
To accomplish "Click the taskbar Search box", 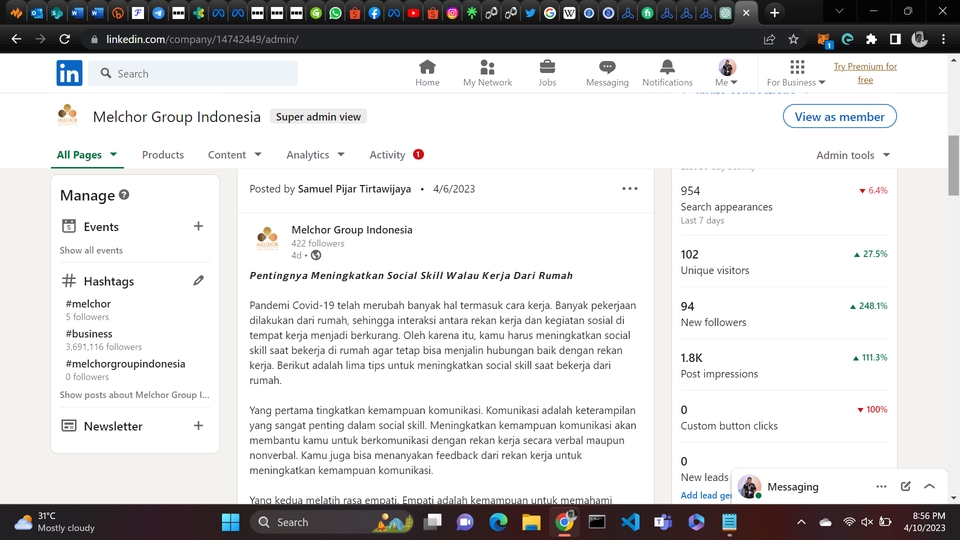I will pos(331,522).
